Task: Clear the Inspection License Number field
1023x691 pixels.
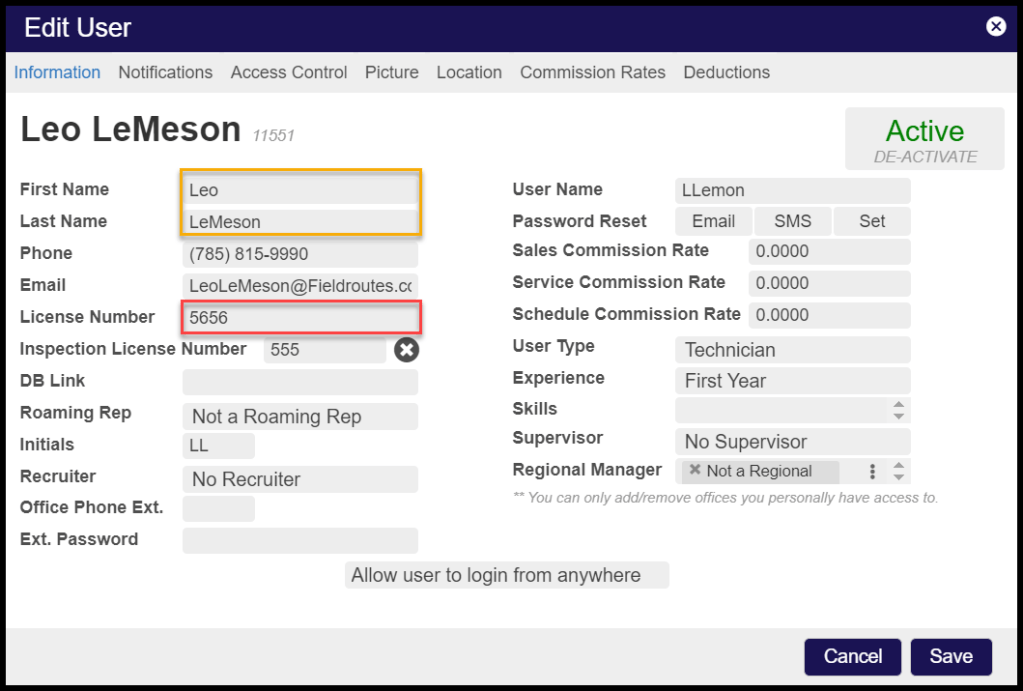Action: [x=406, y=350]
